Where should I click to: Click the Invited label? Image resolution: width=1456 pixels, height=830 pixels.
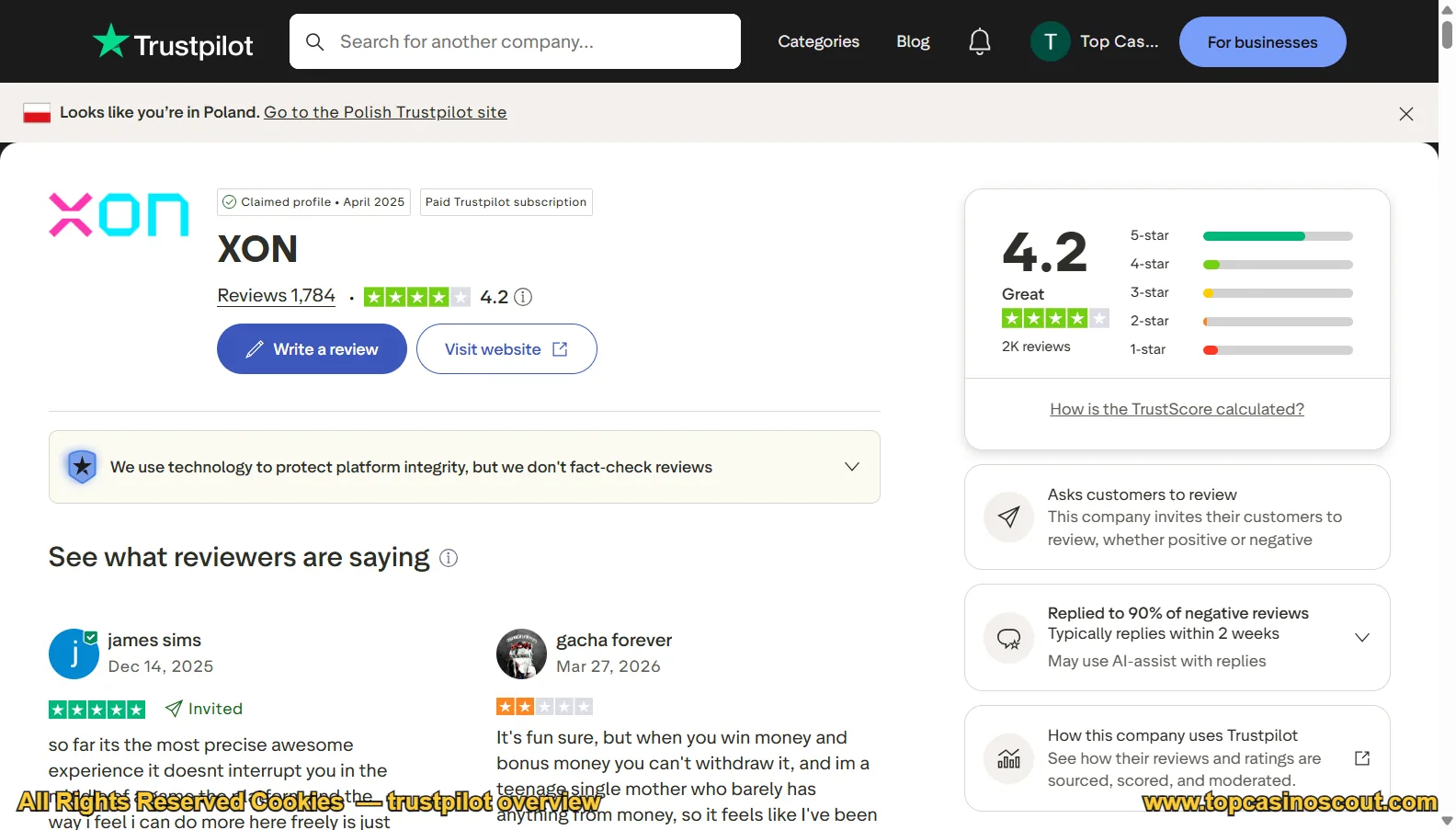[215, 709]
